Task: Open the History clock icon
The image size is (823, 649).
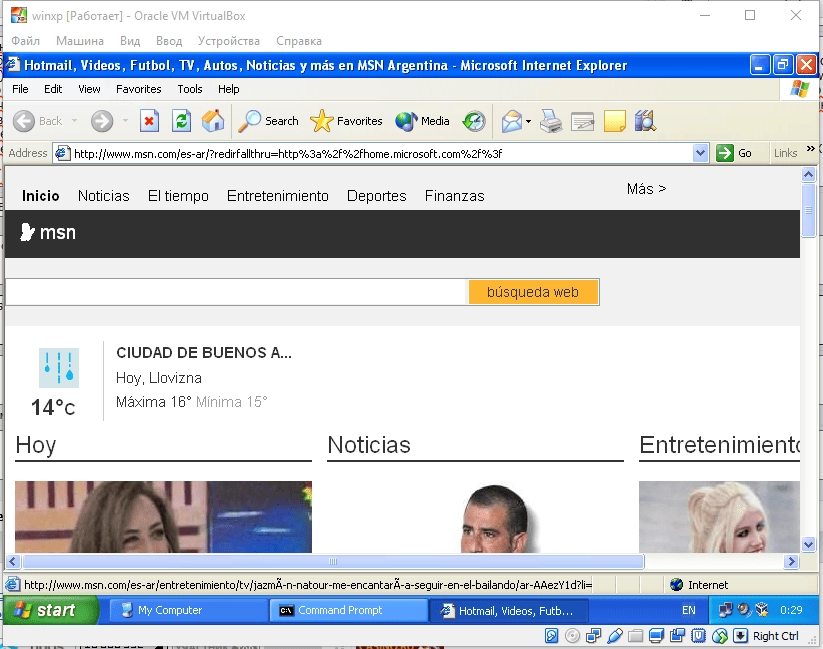Action: [474, 121]
